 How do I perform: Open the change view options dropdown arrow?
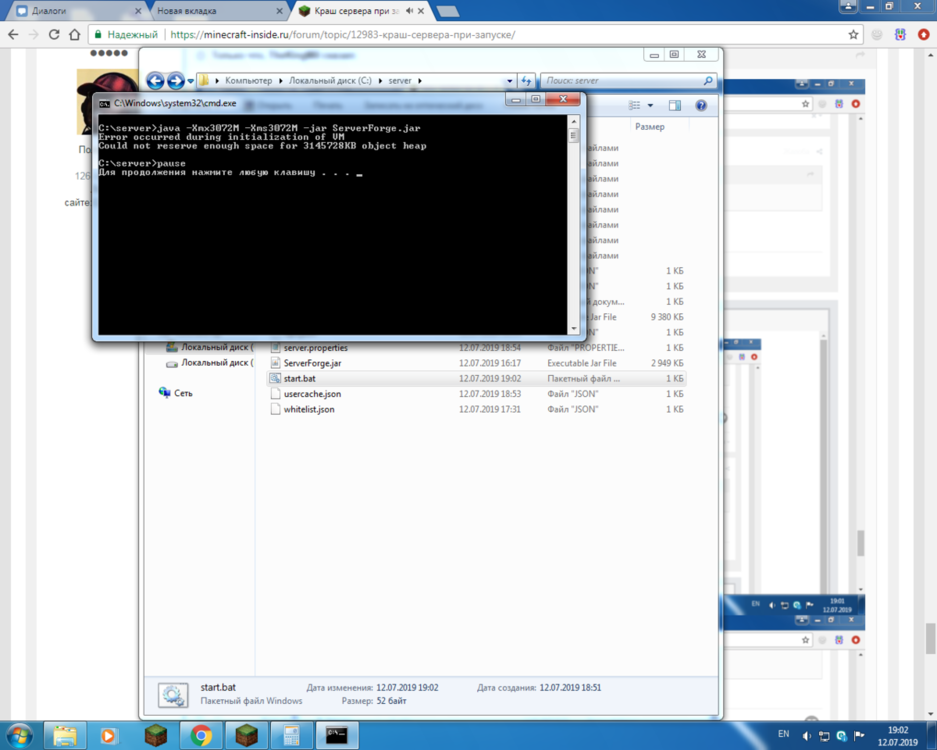pos(650,106)
